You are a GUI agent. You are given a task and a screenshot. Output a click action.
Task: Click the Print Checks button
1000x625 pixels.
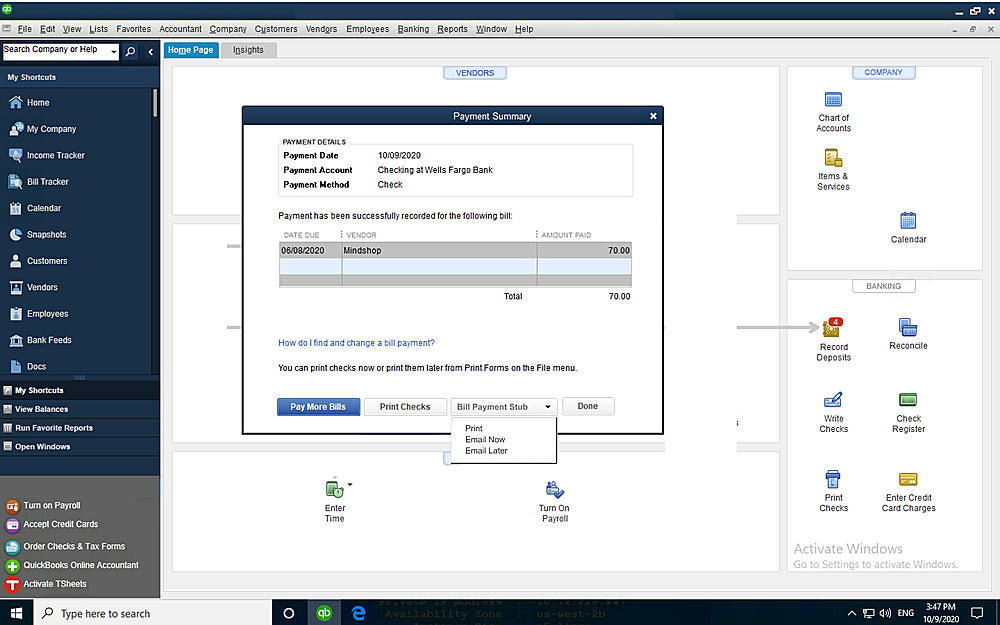click(405, 407)
